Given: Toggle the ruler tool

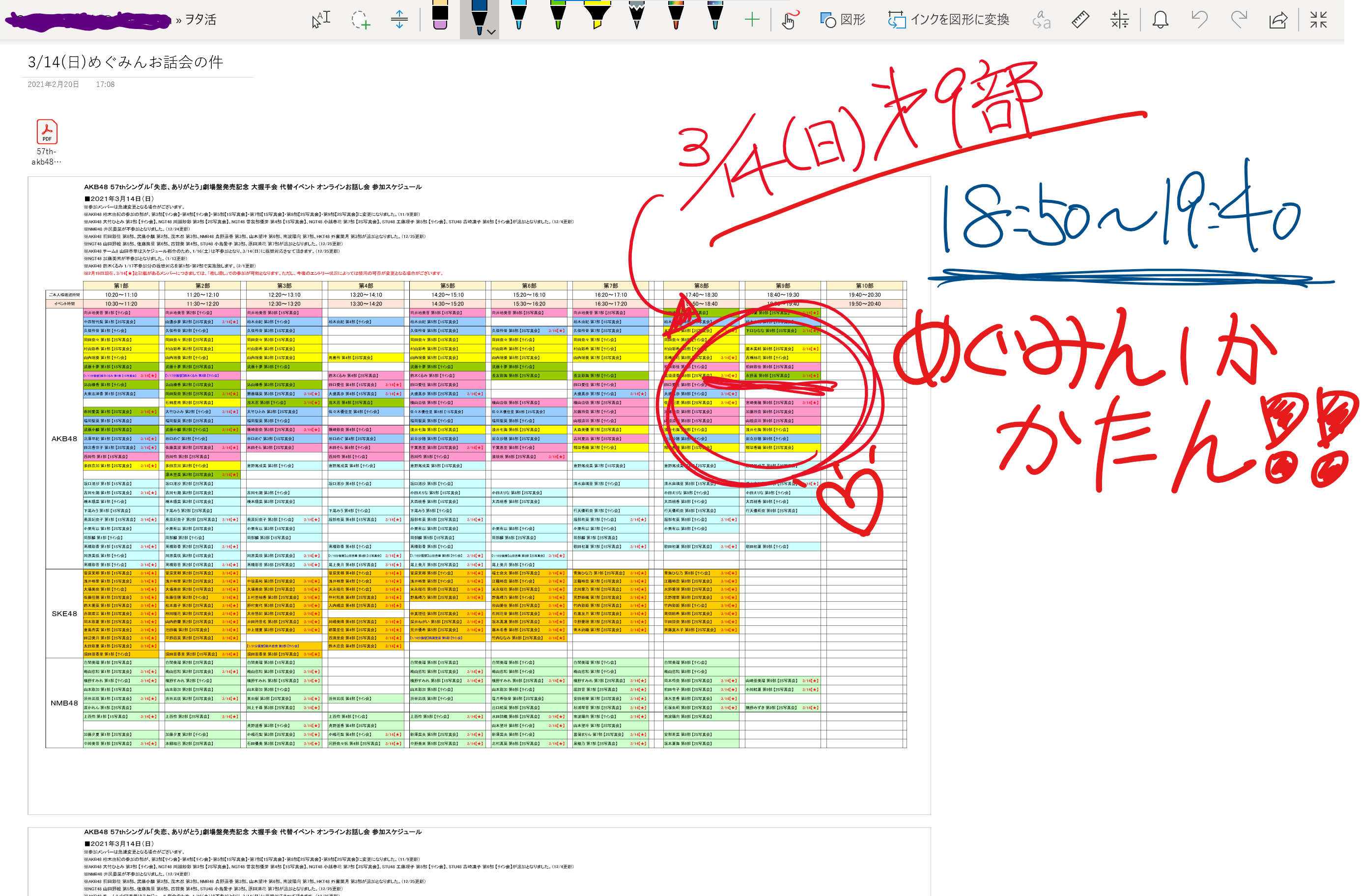Looking at the screenshot, I should point(1080,20).
